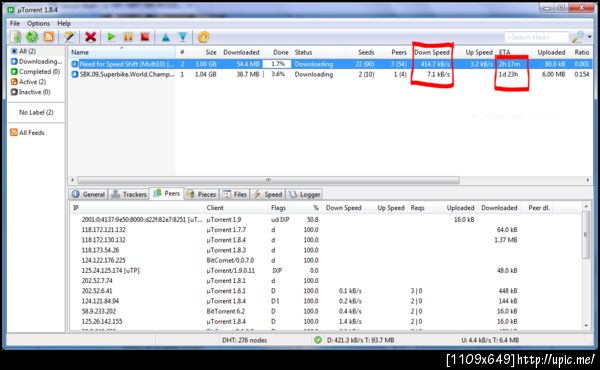The width and height of the screenshot is (600, 370).
Task: Open the Options menu
Action: pos(38,23)
